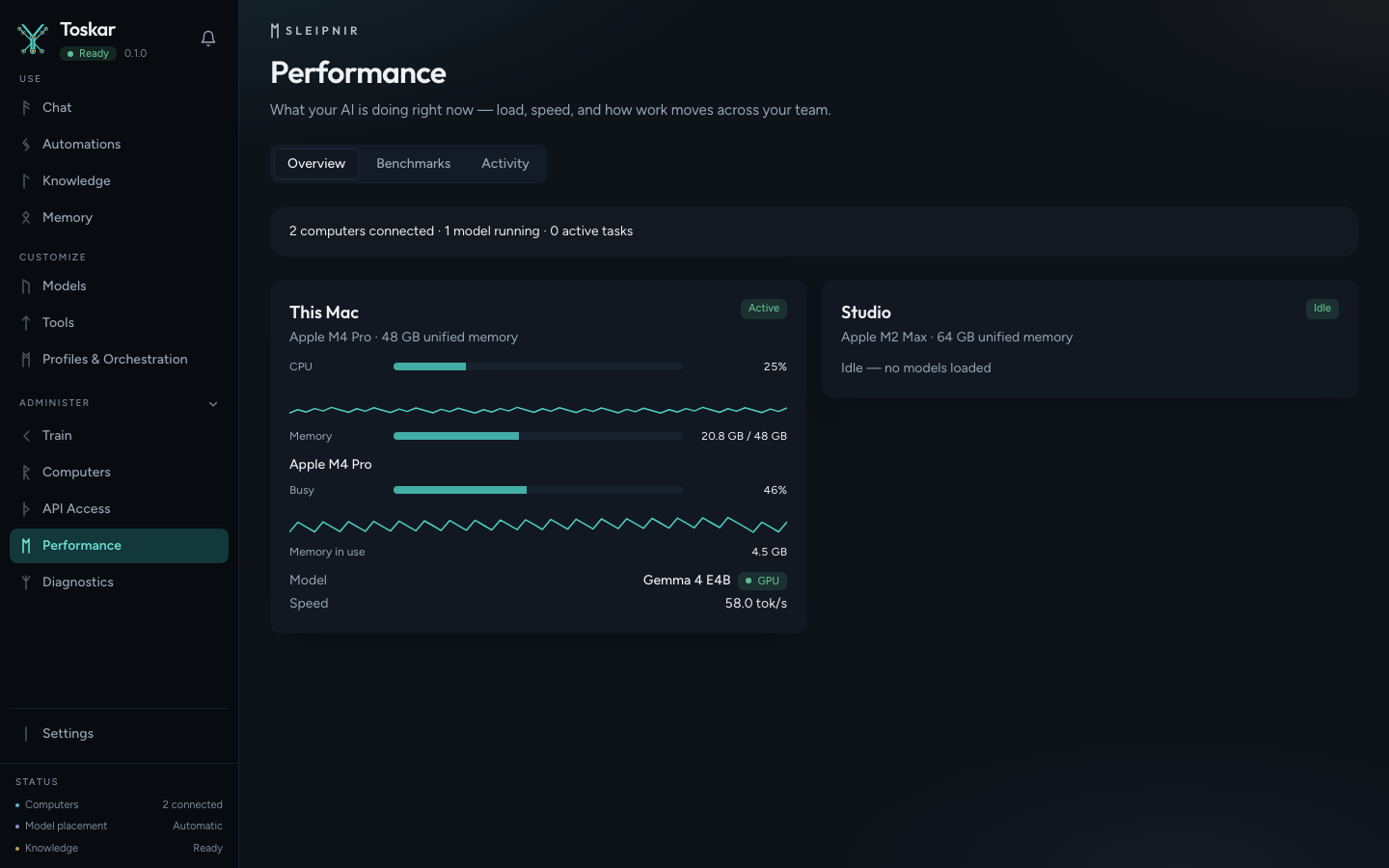Click the GPU badge next to Gemma
Screen dimensions: 1389x868
(x=763, y=581)
